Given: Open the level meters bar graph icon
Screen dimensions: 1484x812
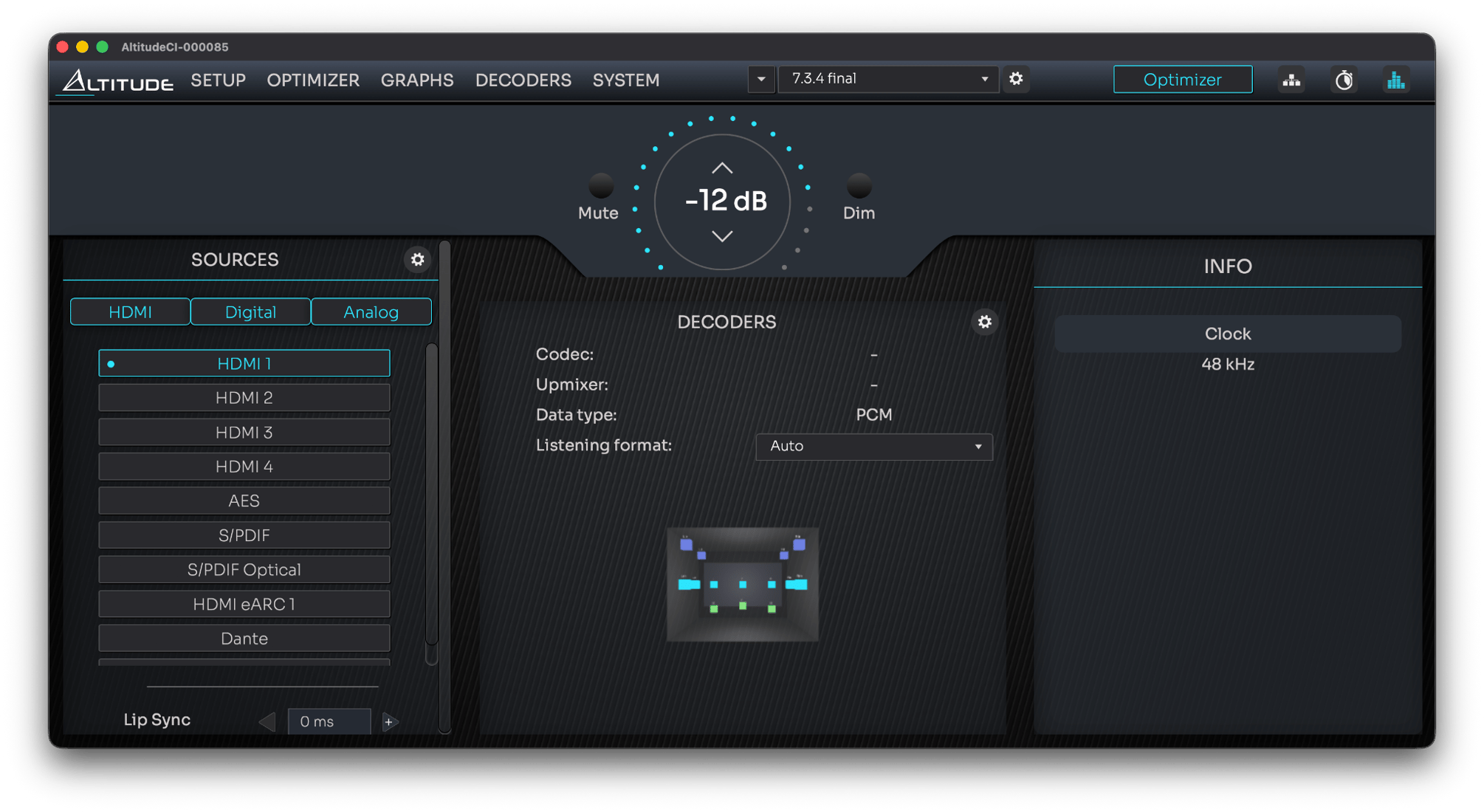Looking at the screenshot, I should click(1395, 80).
